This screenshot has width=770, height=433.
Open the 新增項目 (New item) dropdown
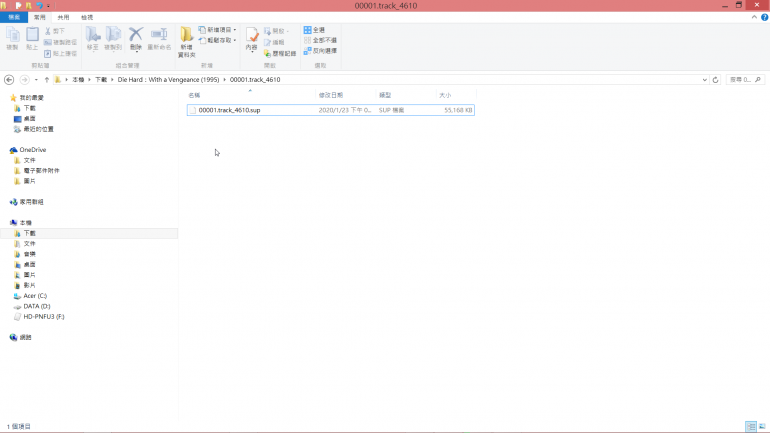(x=218, y=30)
